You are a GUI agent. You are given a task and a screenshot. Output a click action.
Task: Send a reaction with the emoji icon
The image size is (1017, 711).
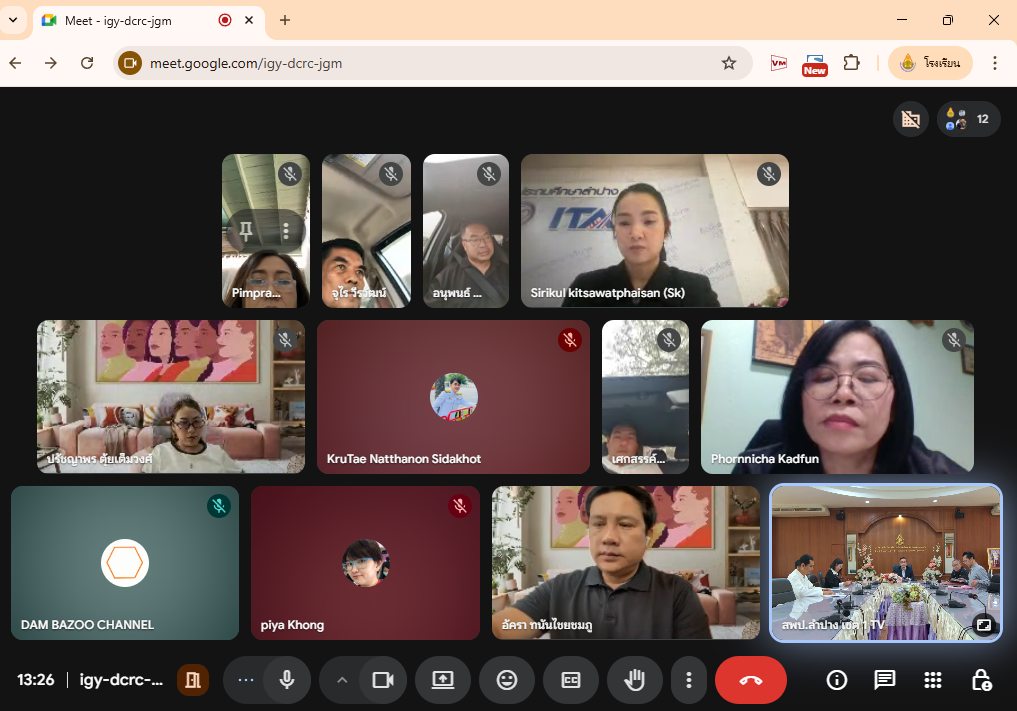tap(507, 680)
